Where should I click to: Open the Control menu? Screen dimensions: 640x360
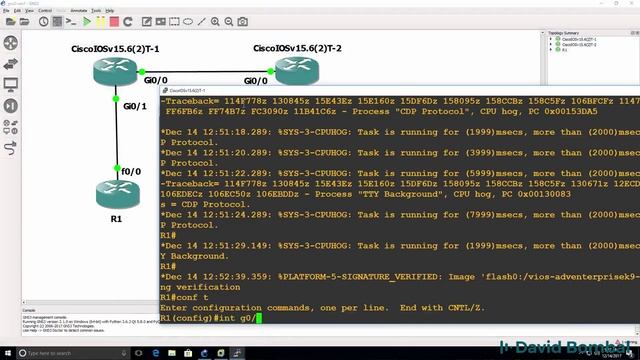[x=45, y=10]
